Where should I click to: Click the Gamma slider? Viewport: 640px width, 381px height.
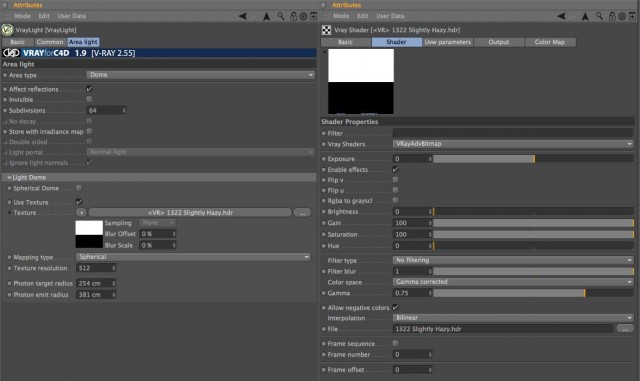click(533, 293)
